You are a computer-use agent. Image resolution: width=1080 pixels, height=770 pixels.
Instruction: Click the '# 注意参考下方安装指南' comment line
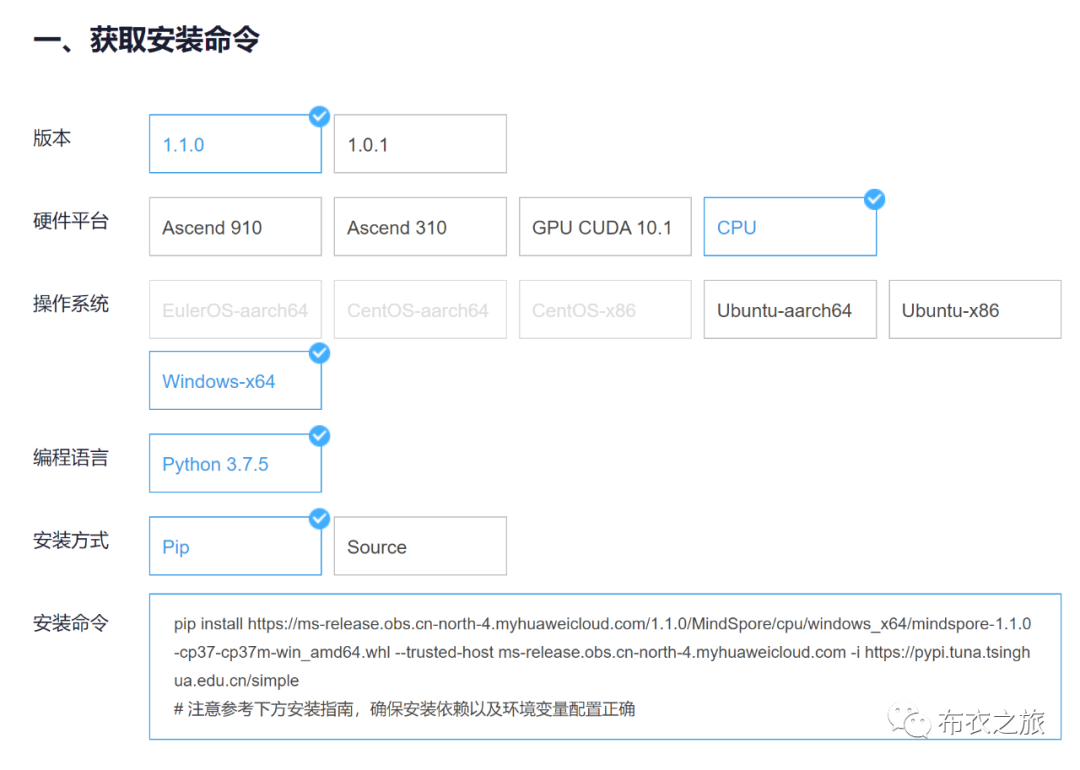click(404, 709)
